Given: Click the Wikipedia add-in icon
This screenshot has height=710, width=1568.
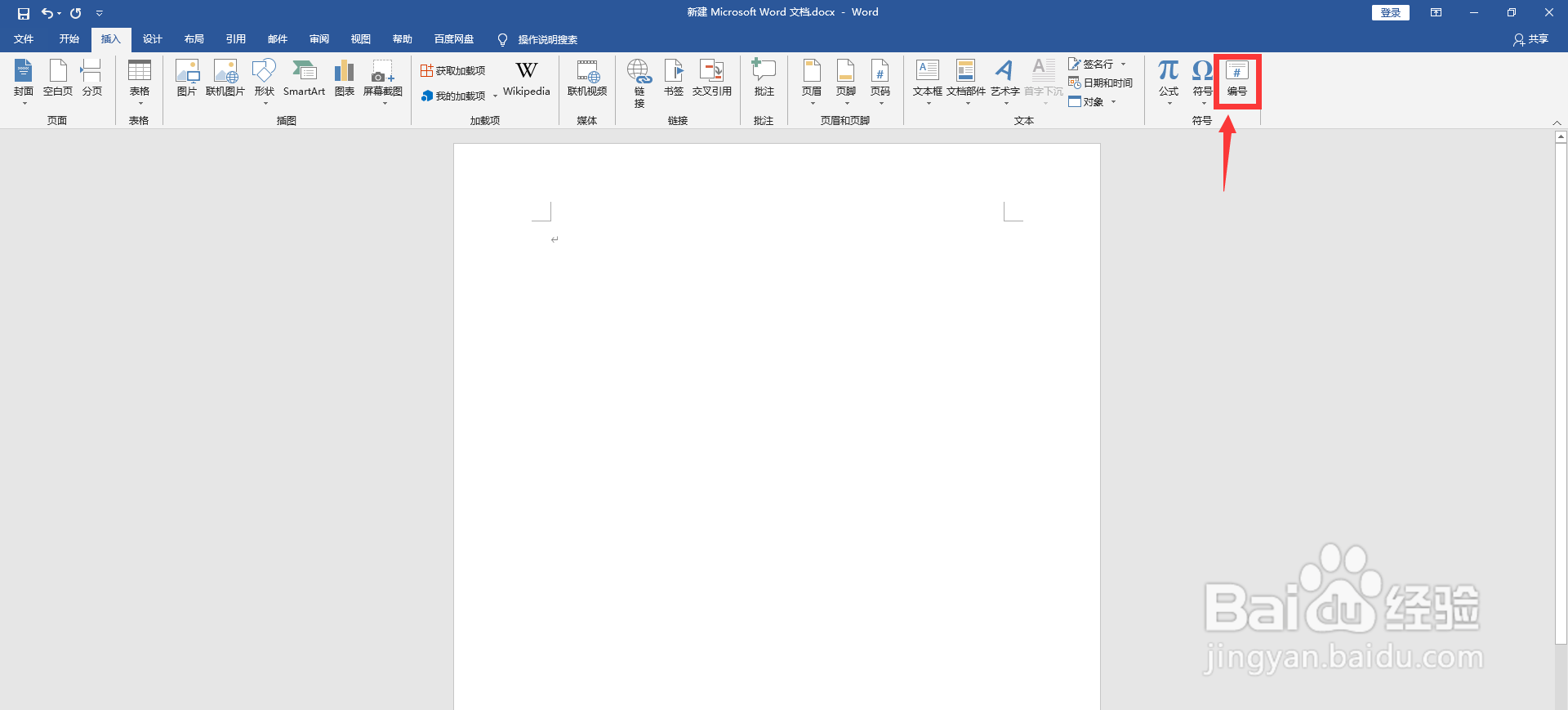Looking at the screenshot, I should tap(527, 79).
